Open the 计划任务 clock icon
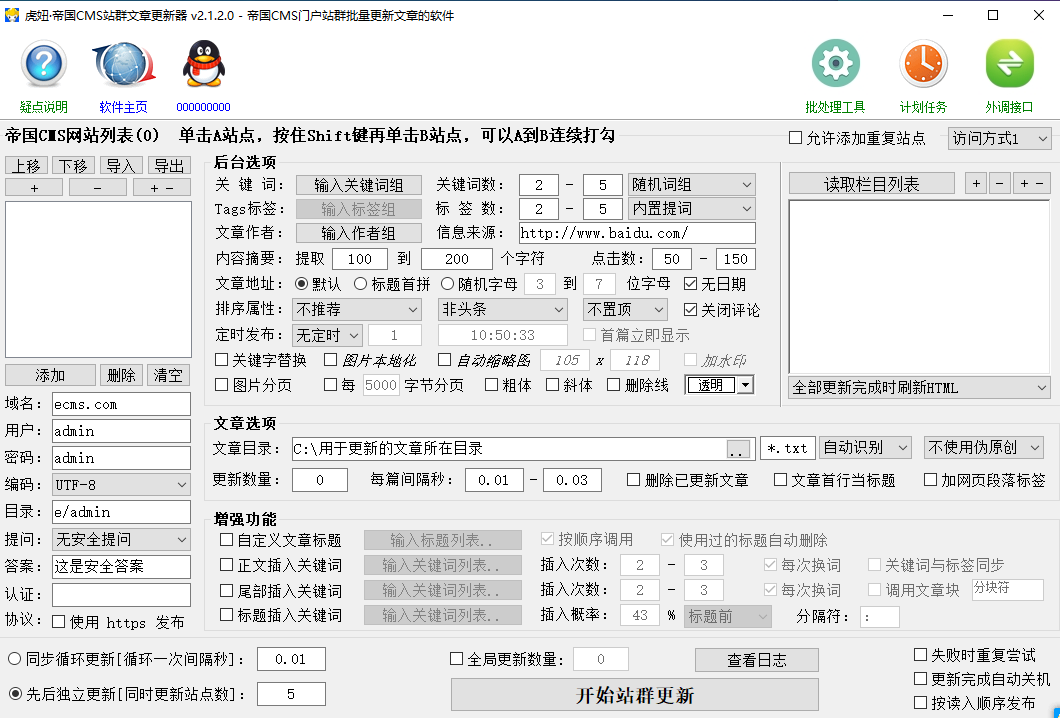Image resolution: width=1060 pixels, height=718 pixels. pos(923,64)
